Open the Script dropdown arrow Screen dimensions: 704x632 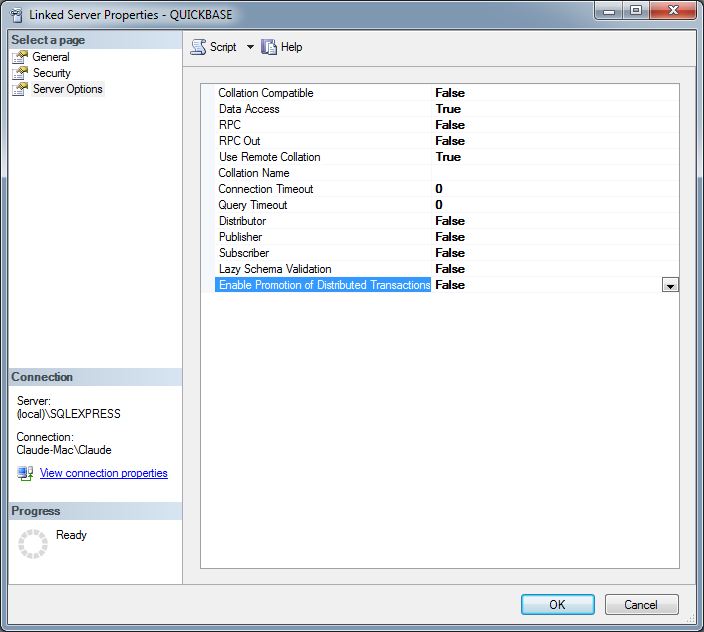tap(250, 47)
